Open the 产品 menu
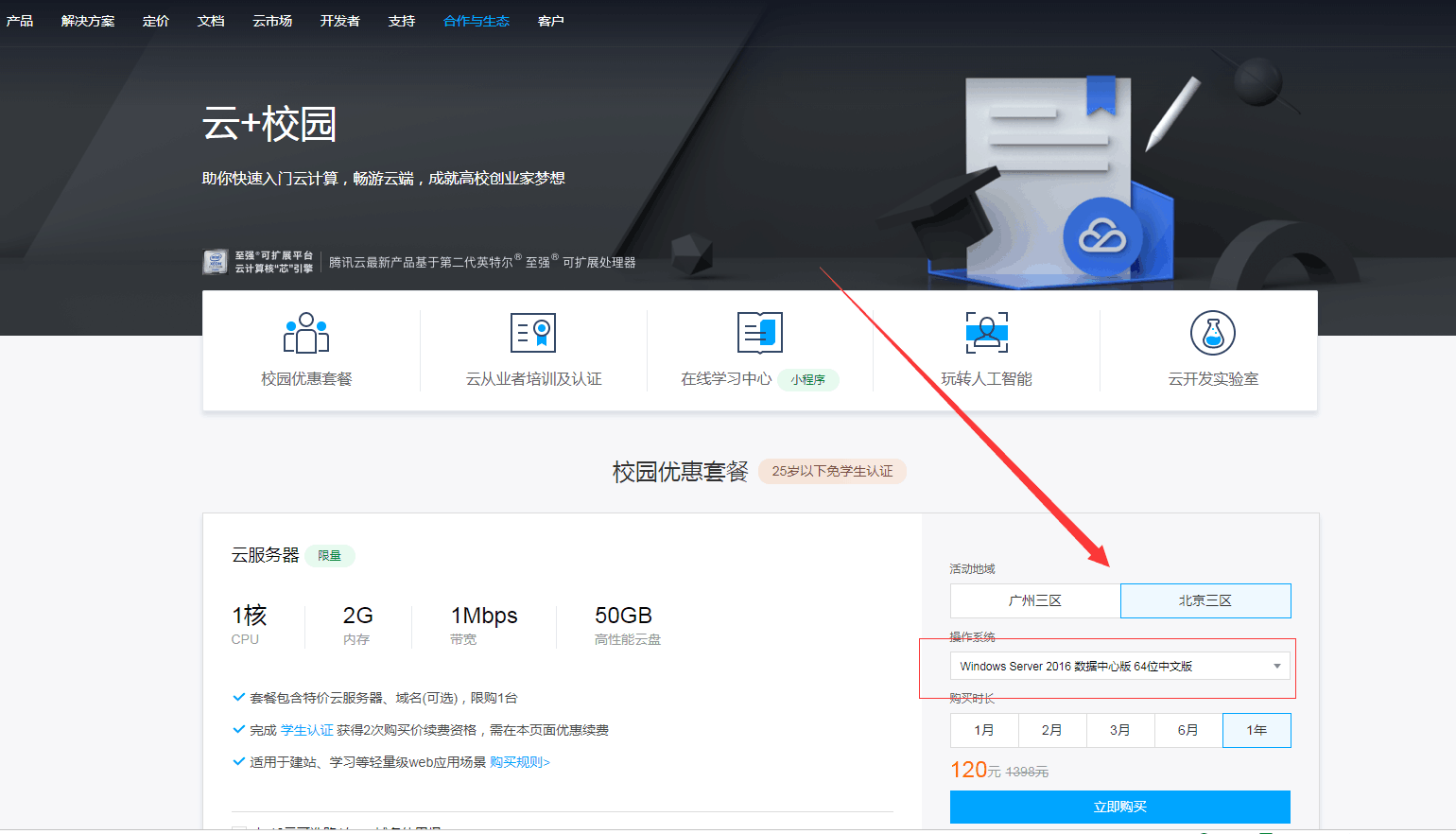 pyautogui.click(x=20, y=21)
